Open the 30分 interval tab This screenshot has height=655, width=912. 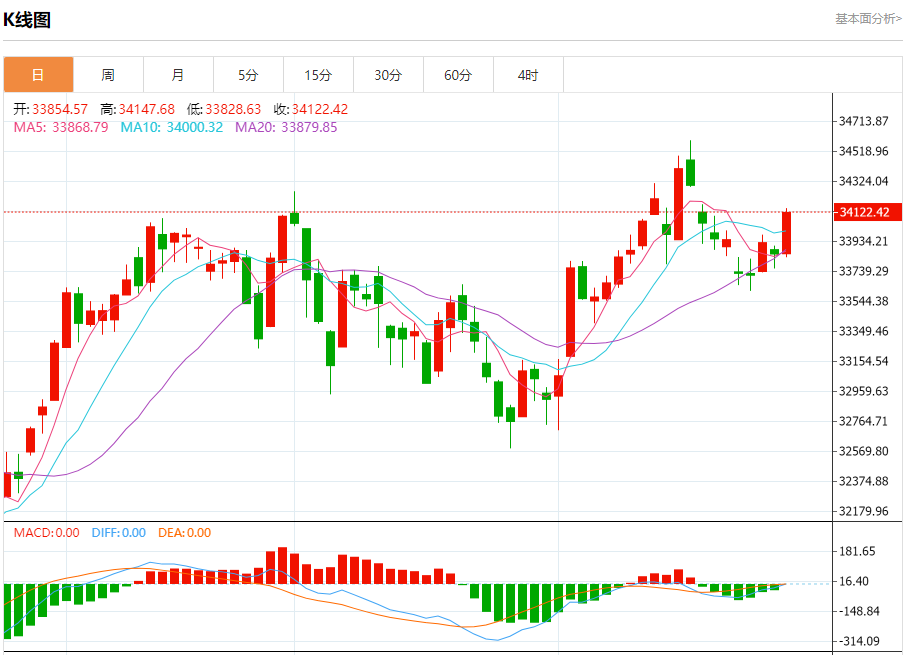coord(388,74)
